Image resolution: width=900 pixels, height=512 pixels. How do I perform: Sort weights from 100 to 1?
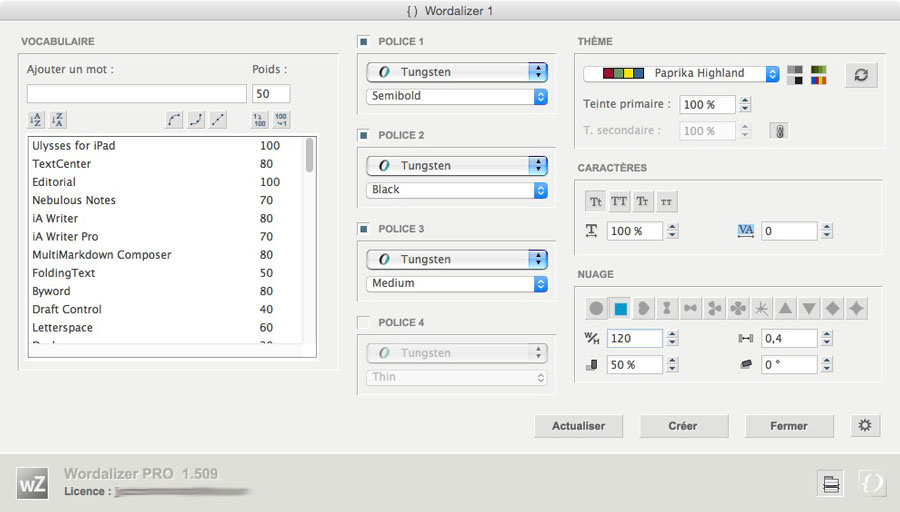[281, 119]
